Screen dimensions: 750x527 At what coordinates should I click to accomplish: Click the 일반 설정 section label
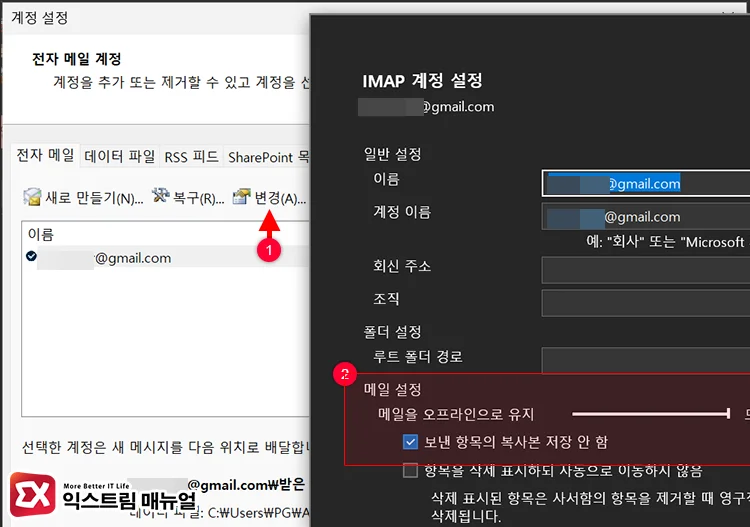pos(393,154)
